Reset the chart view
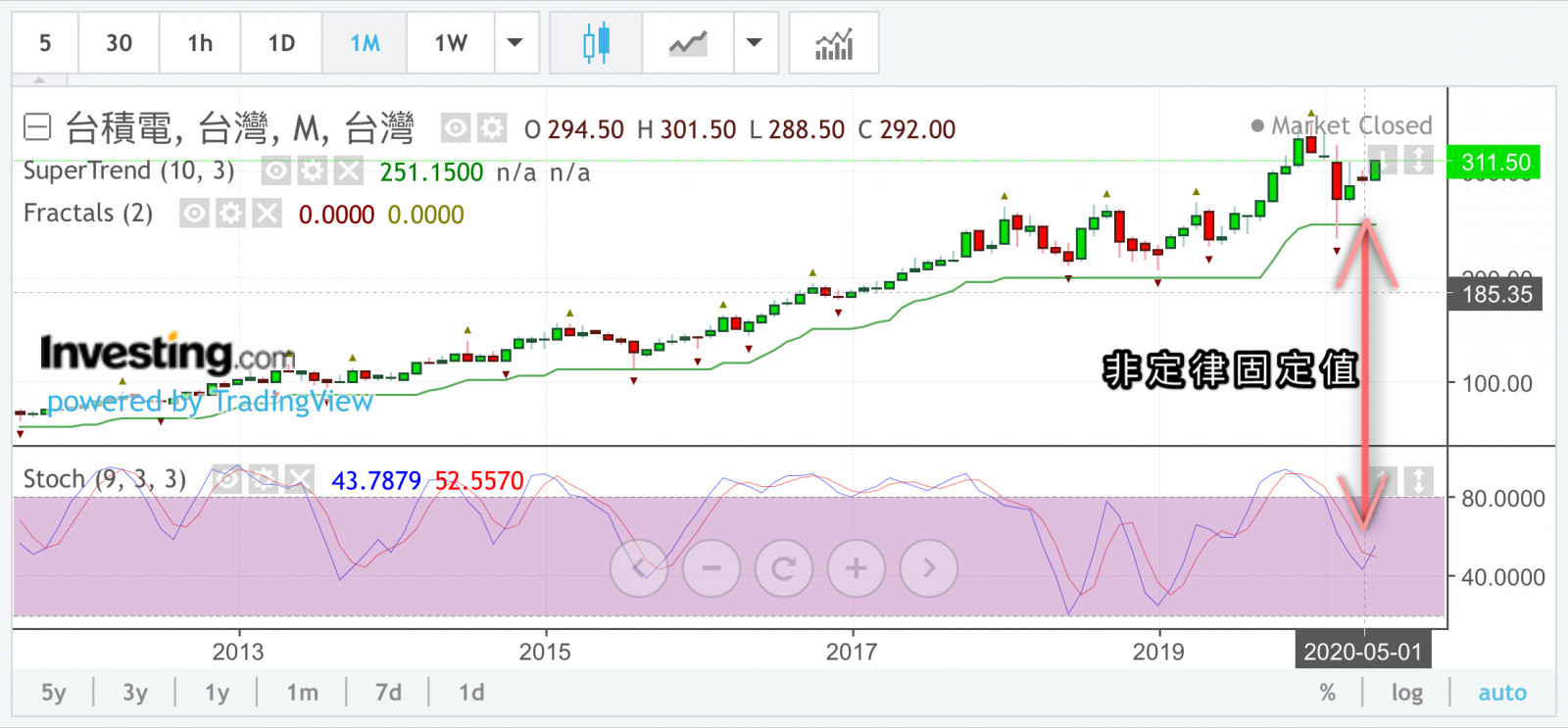The height and width of the screenshot is (728, 1568). (784, 568)
